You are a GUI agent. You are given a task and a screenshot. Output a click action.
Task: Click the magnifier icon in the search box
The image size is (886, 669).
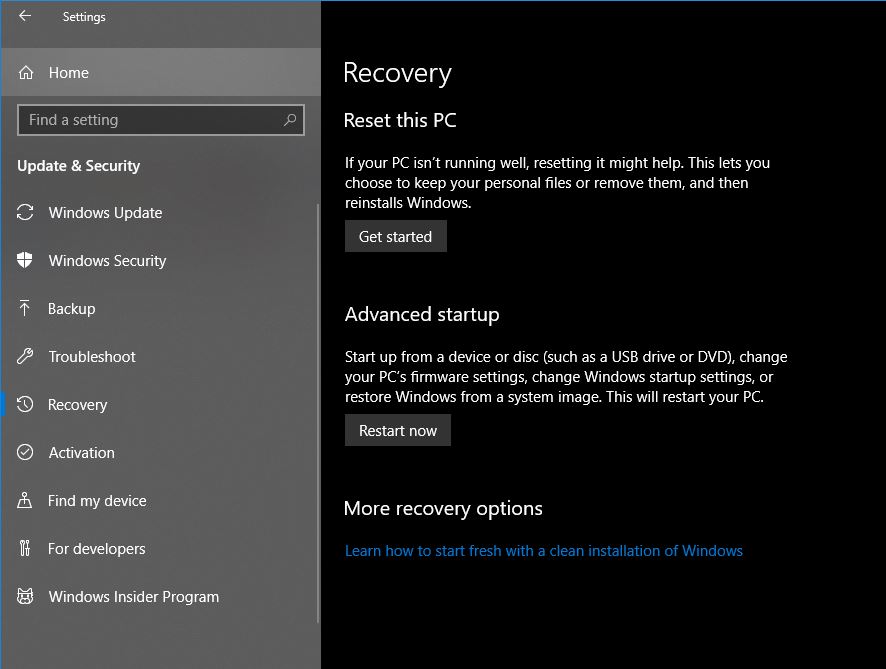[290, 120]
